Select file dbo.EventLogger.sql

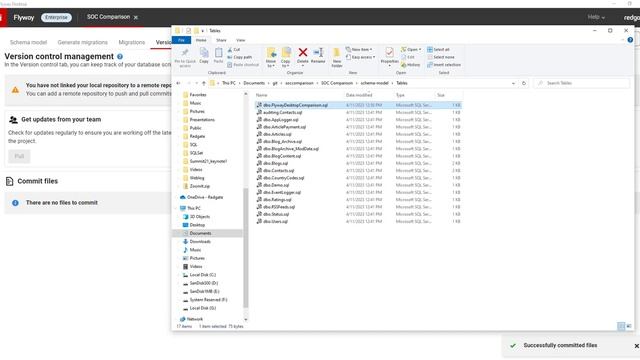coord(282,192)
